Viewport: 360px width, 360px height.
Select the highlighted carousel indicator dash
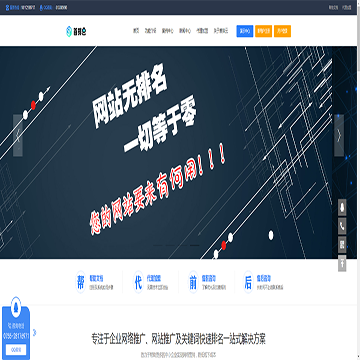[195, 245]
